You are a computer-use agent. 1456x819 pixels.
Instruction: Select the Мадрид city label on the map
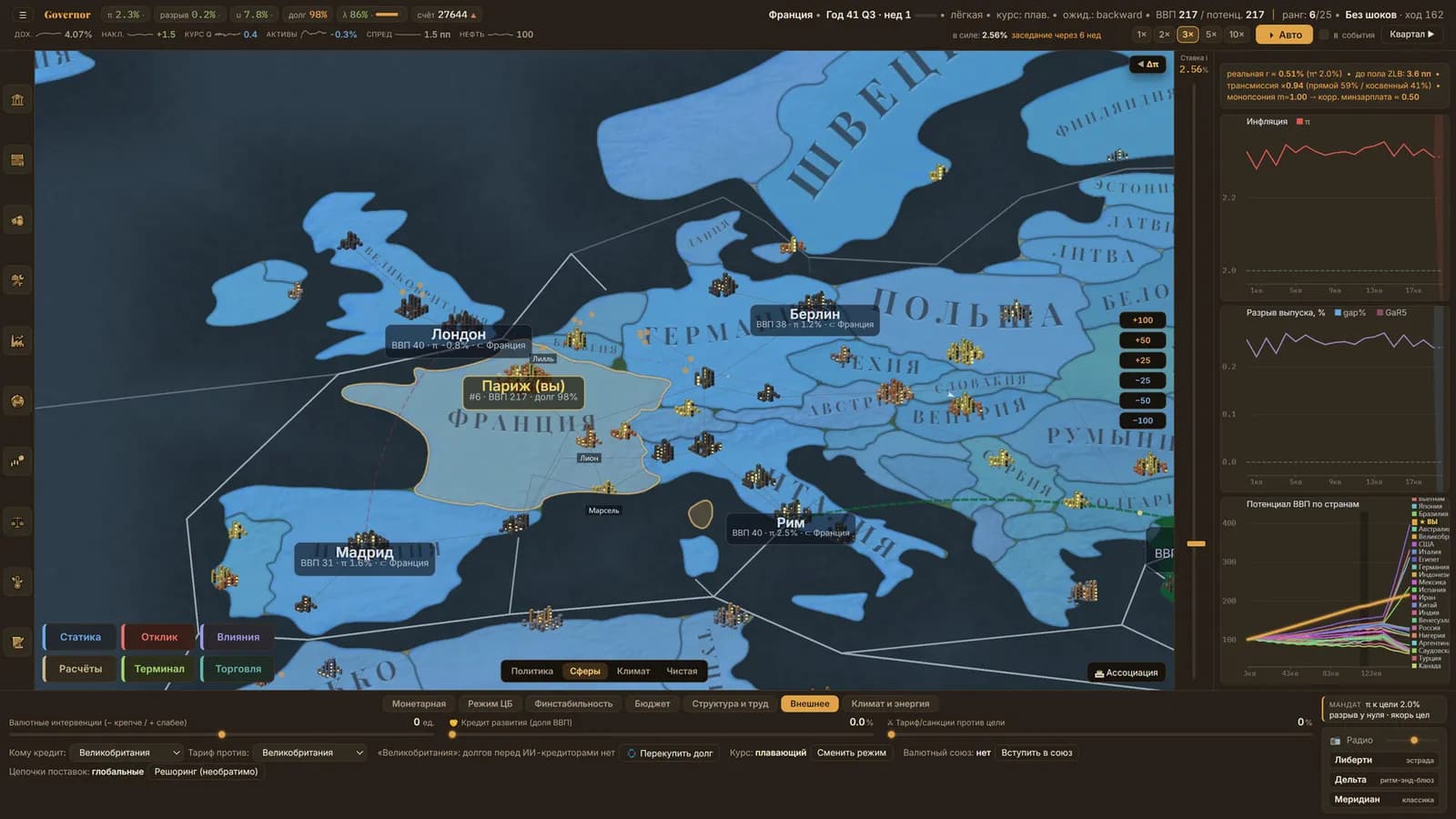[364, 557]
